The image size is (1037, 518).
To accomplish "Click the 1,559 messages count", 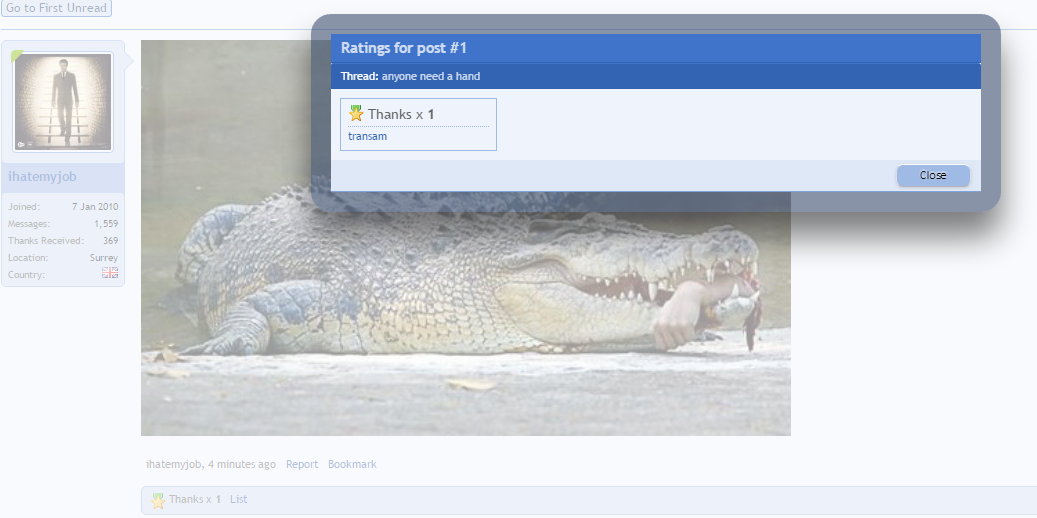I will [106, 223].
